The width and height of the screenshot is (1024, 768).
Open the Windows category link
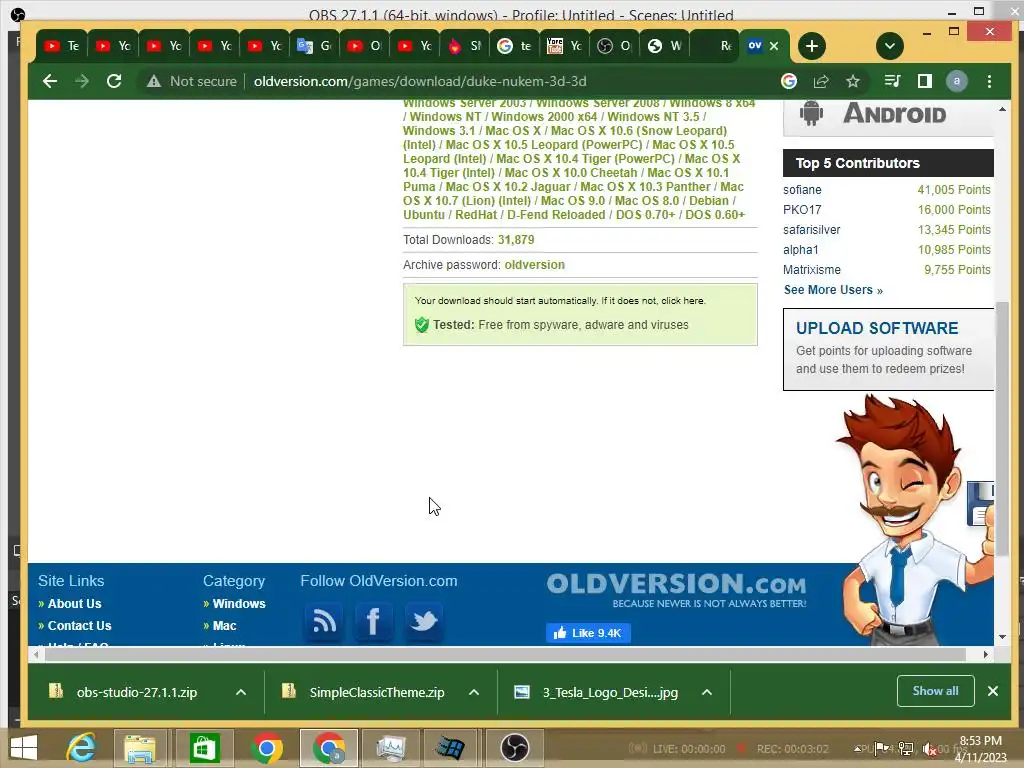tap(239, 603)
